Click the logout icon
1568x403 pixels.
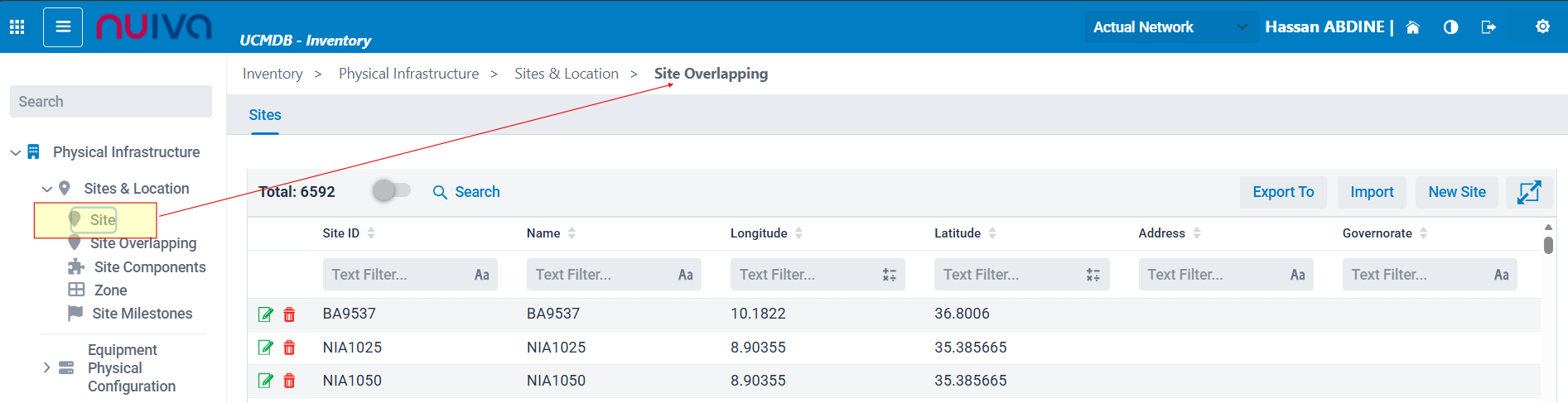pyautogui.click(x=1488, y=27)
